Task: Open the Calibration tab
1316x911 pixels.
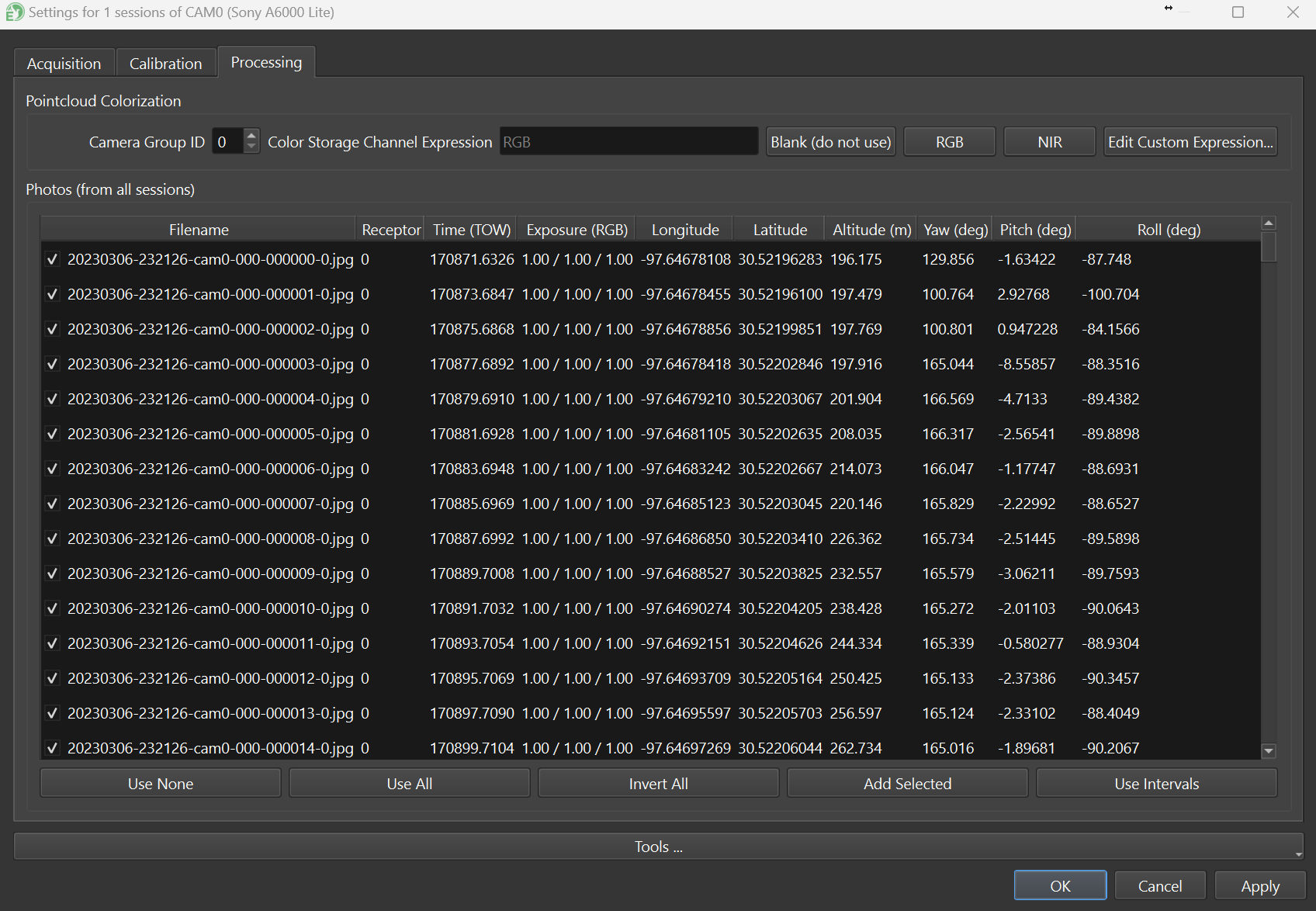Action: (x=165, y=64)
